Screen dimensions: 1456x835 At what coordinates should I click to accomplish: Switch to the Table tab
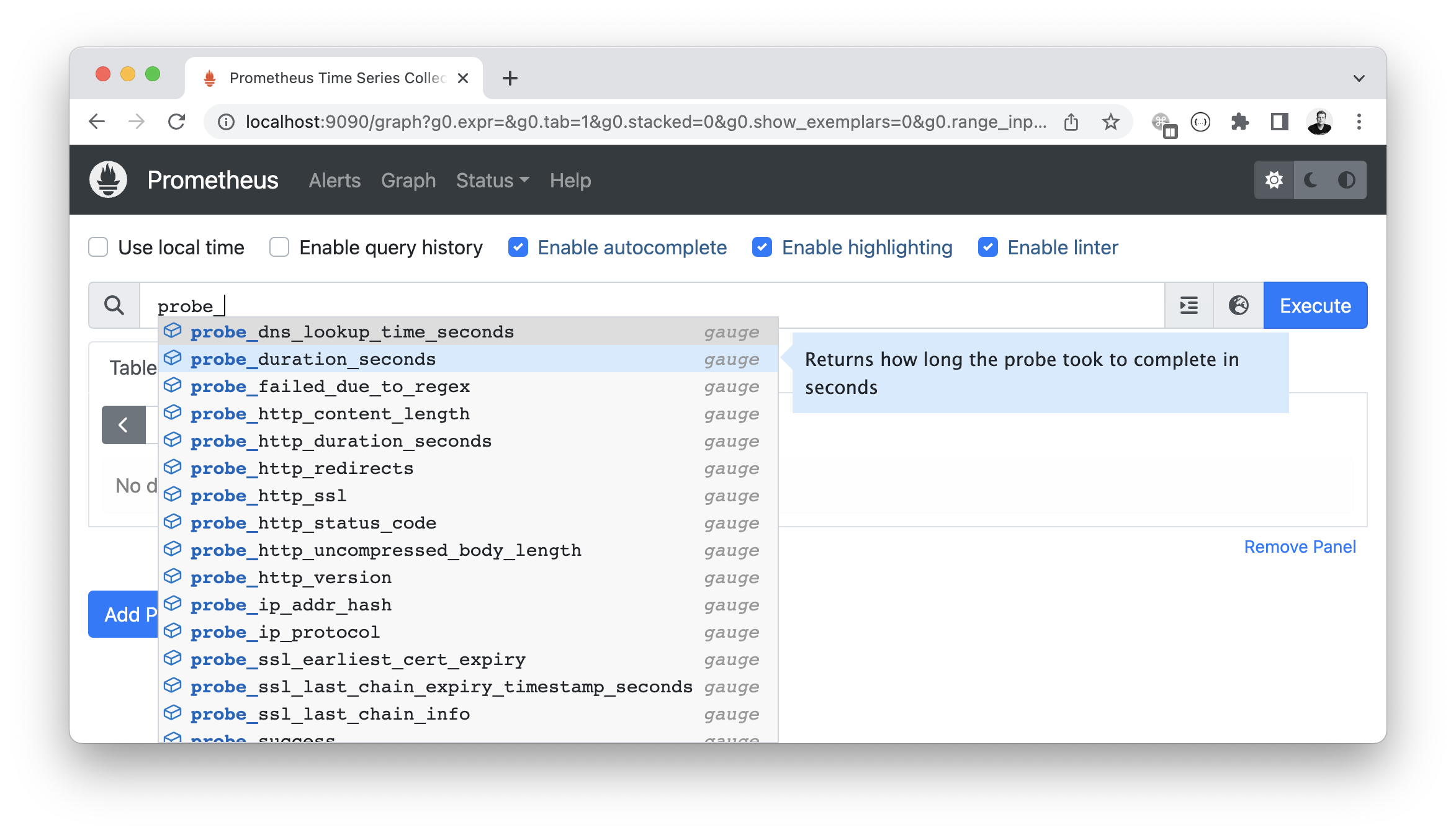[x=133, y=368]
